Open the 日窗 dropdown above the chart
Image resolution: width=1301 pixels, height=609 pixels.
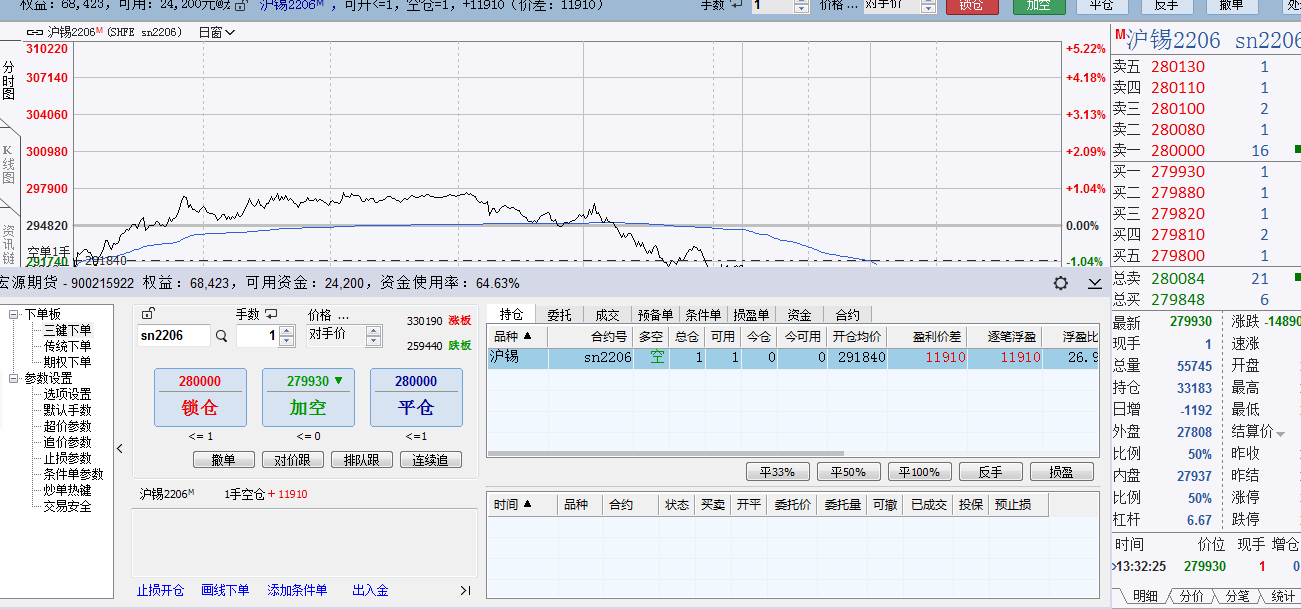click(x=217, y=32)
